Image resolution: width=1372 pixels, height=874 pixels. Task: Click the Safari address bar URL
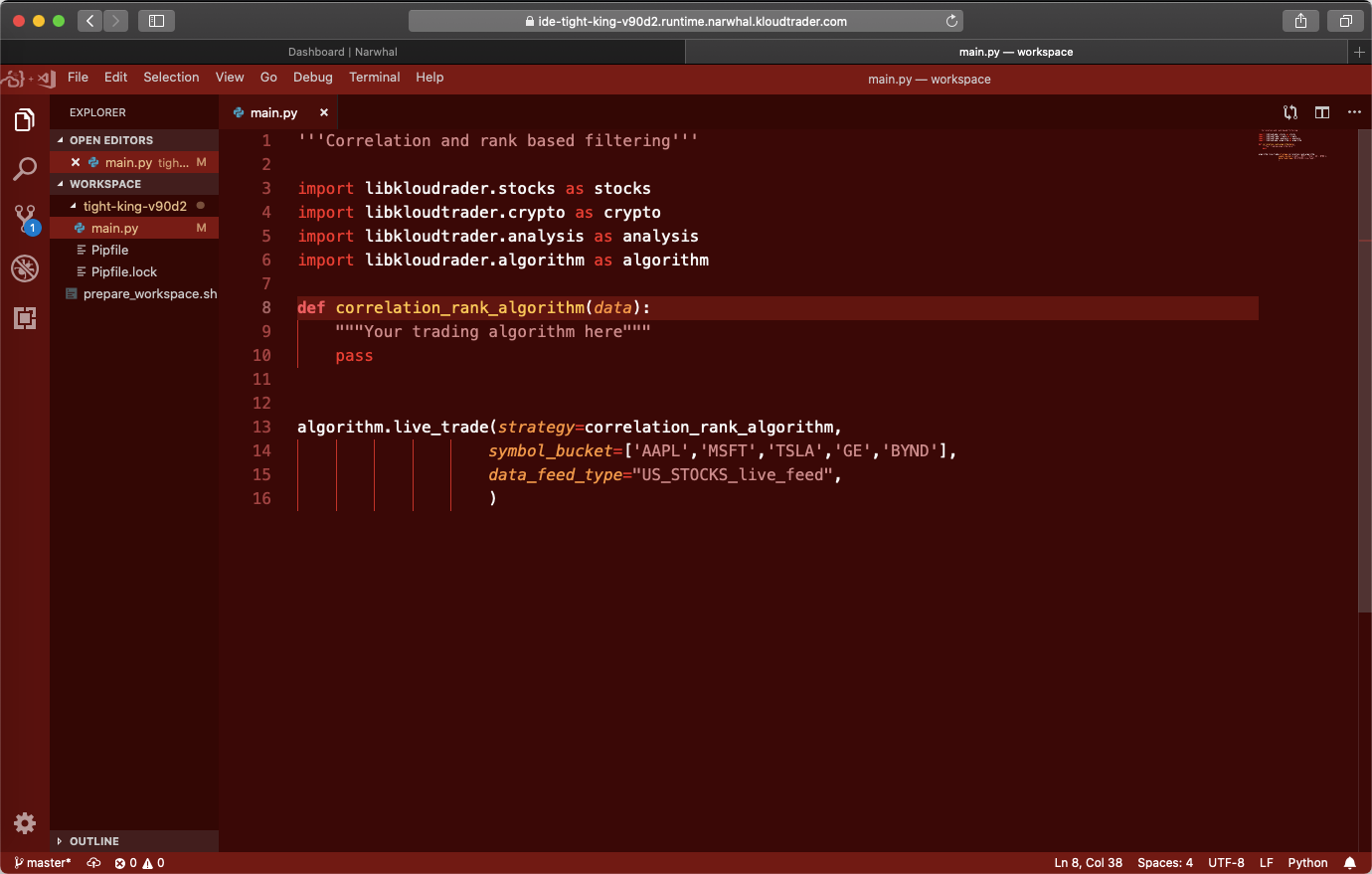pos(686,21)
